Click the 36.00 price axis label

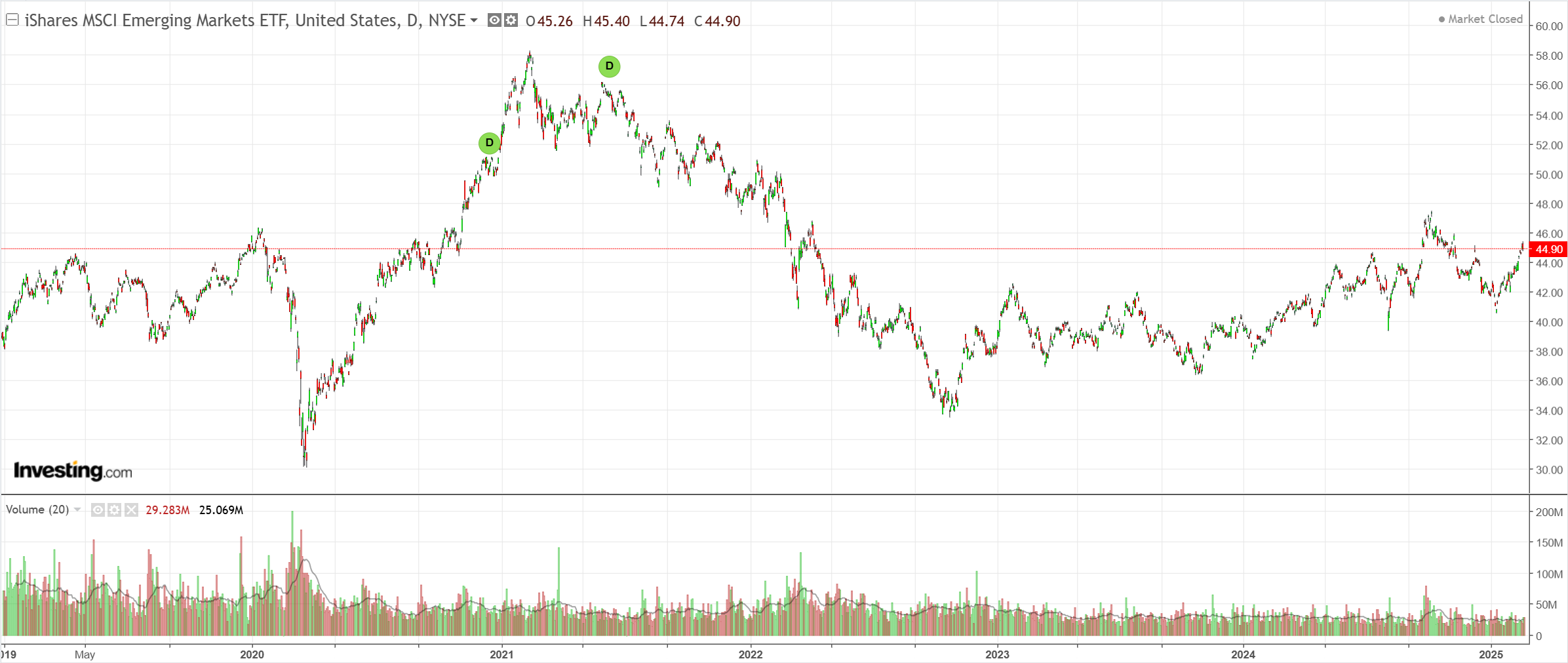[1549, 381]
